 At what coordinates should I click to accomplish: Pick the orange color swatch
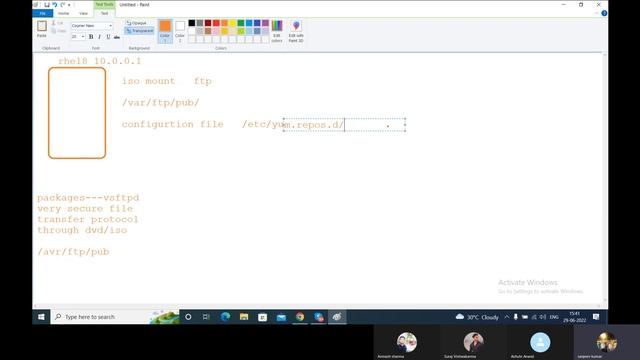pos(224,23)
